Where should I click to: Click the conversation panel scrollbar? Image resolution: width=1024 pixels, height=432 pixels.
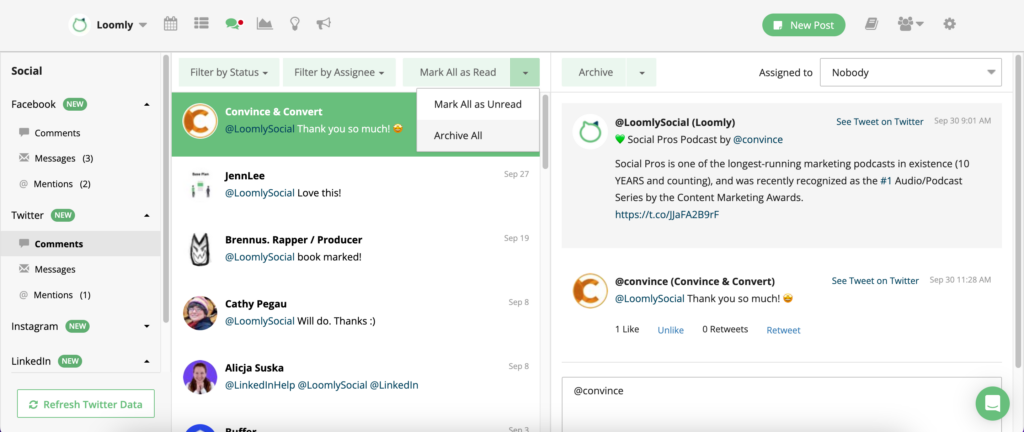(x=1018, y=212)
